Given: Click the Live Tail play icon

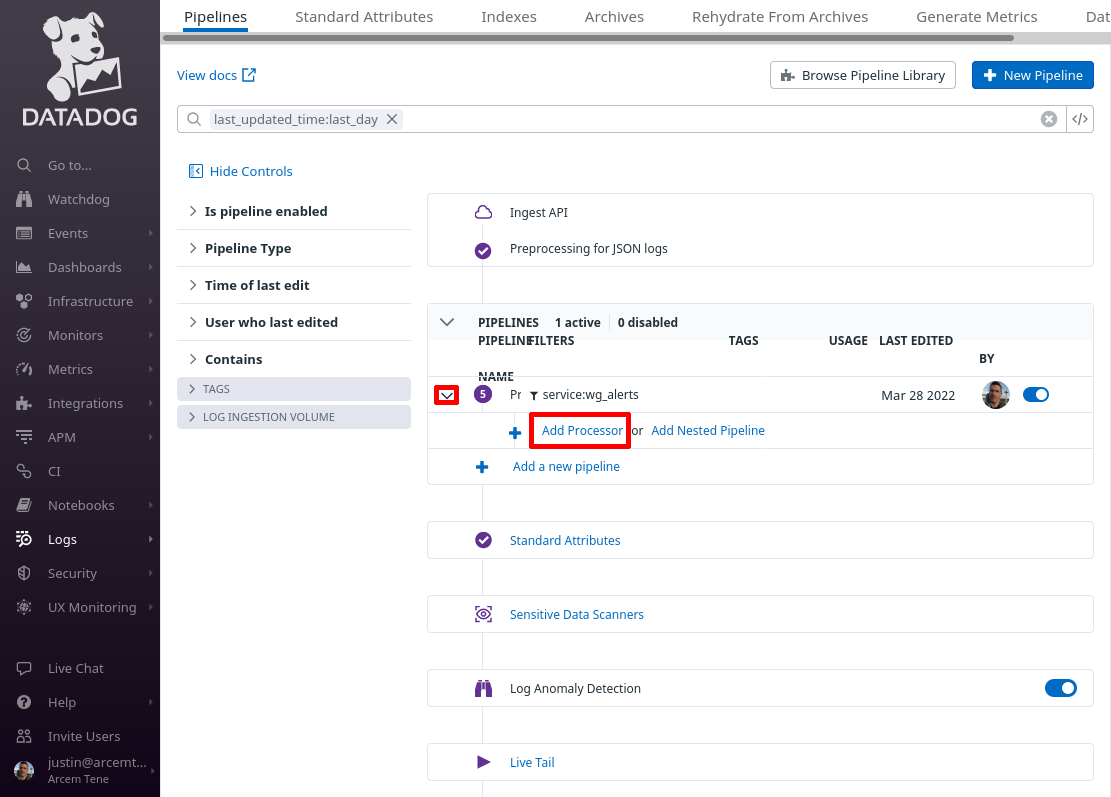Looking at the screenshot, I should [x=483, y=762].
